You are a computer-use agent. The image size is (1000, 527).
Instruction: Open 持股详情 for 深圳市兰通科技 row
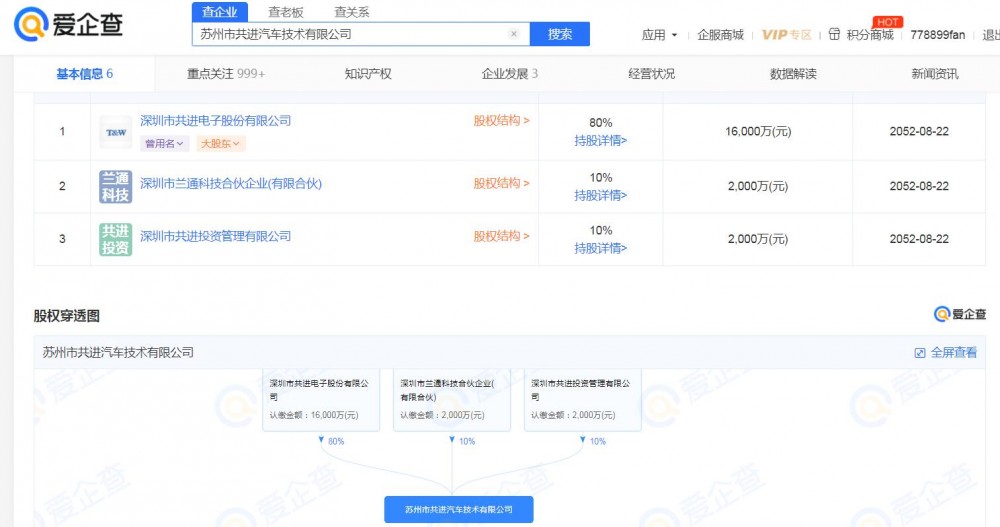coord(600,195)
